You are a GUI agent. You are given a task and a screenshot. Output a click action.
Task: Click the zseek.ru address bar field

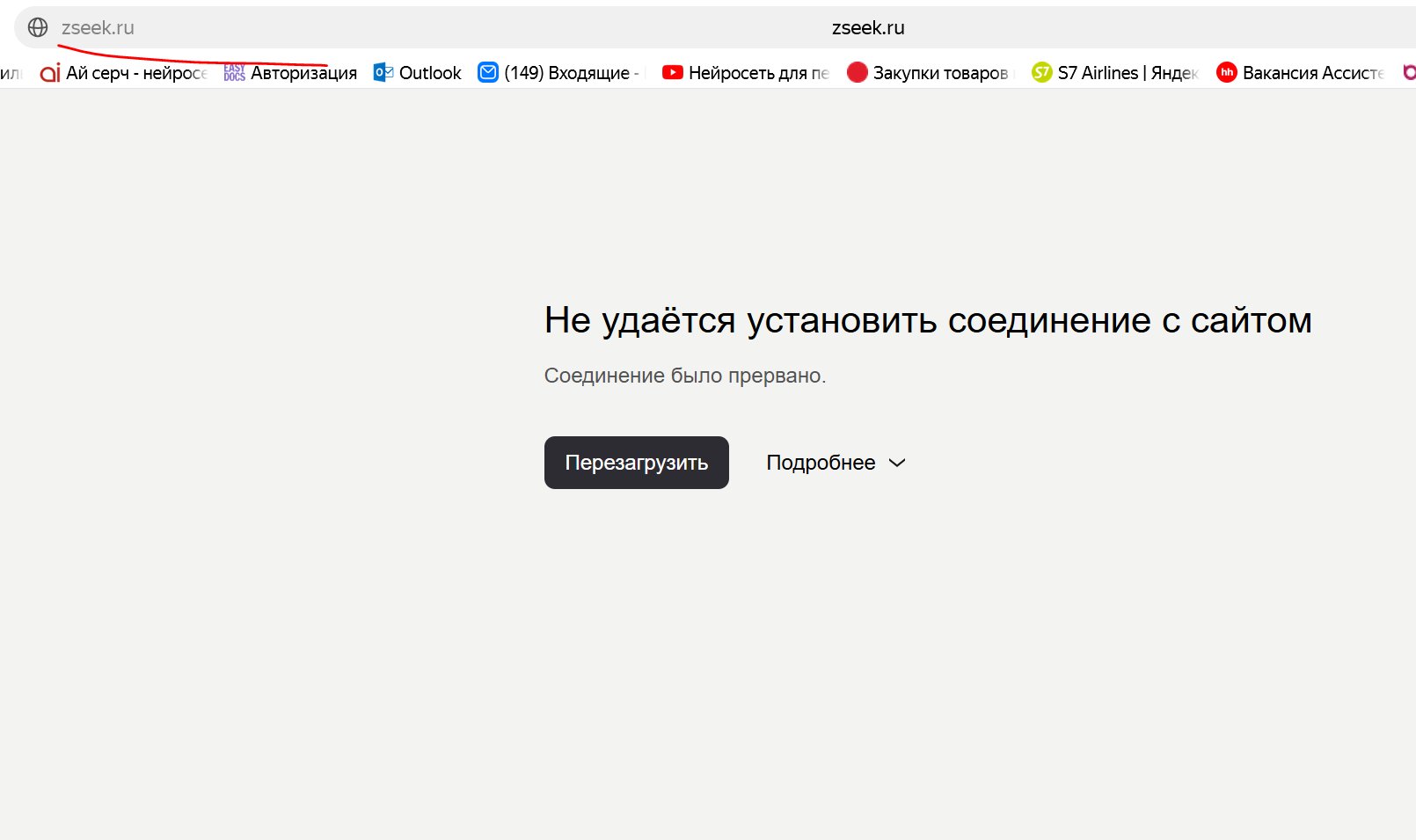coord(715,27)
